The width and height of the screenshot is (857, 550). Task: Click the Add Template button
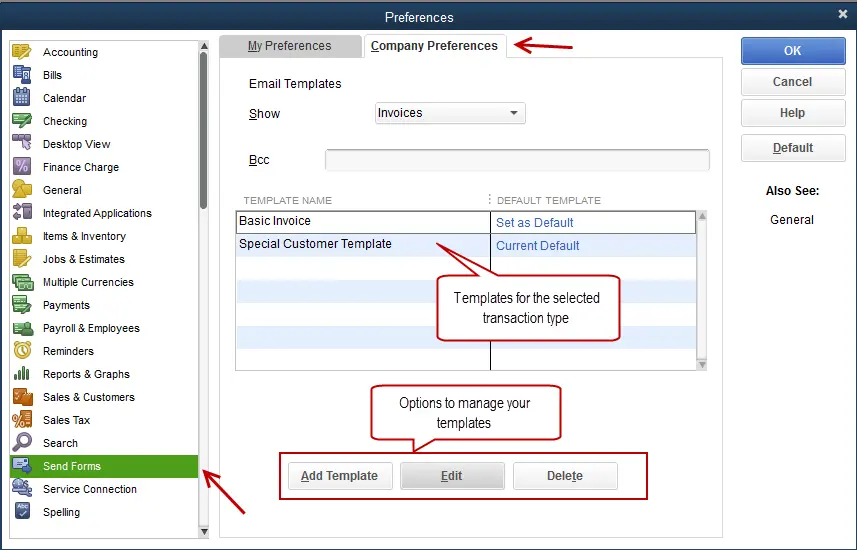[339, 476]
